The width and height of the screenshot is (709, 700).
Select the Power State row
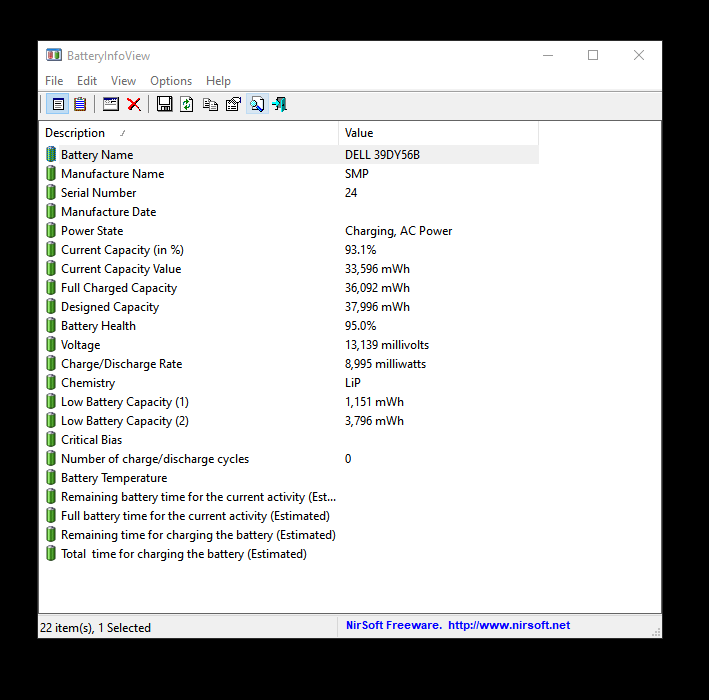click(92, 231)
